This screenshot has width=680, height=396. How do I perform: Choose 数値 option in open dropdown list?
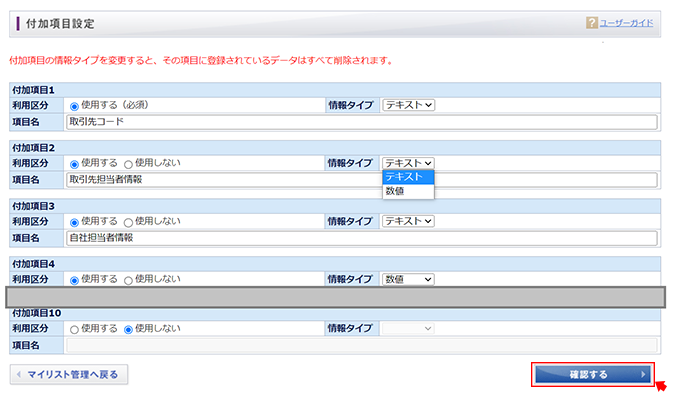tap(408, 191)
